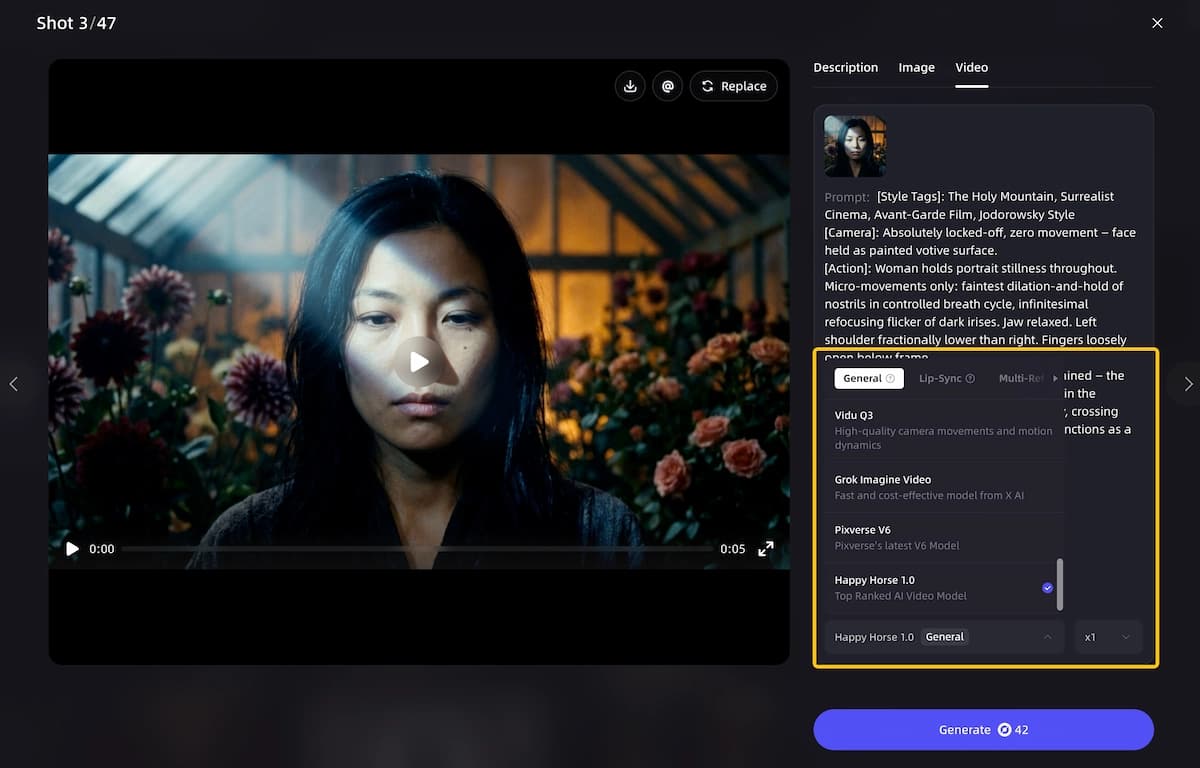This screenshot has width=1200, height=768.
Task: Download the video with the download icon
Action: pyautogui.click(x=630, y=86)
